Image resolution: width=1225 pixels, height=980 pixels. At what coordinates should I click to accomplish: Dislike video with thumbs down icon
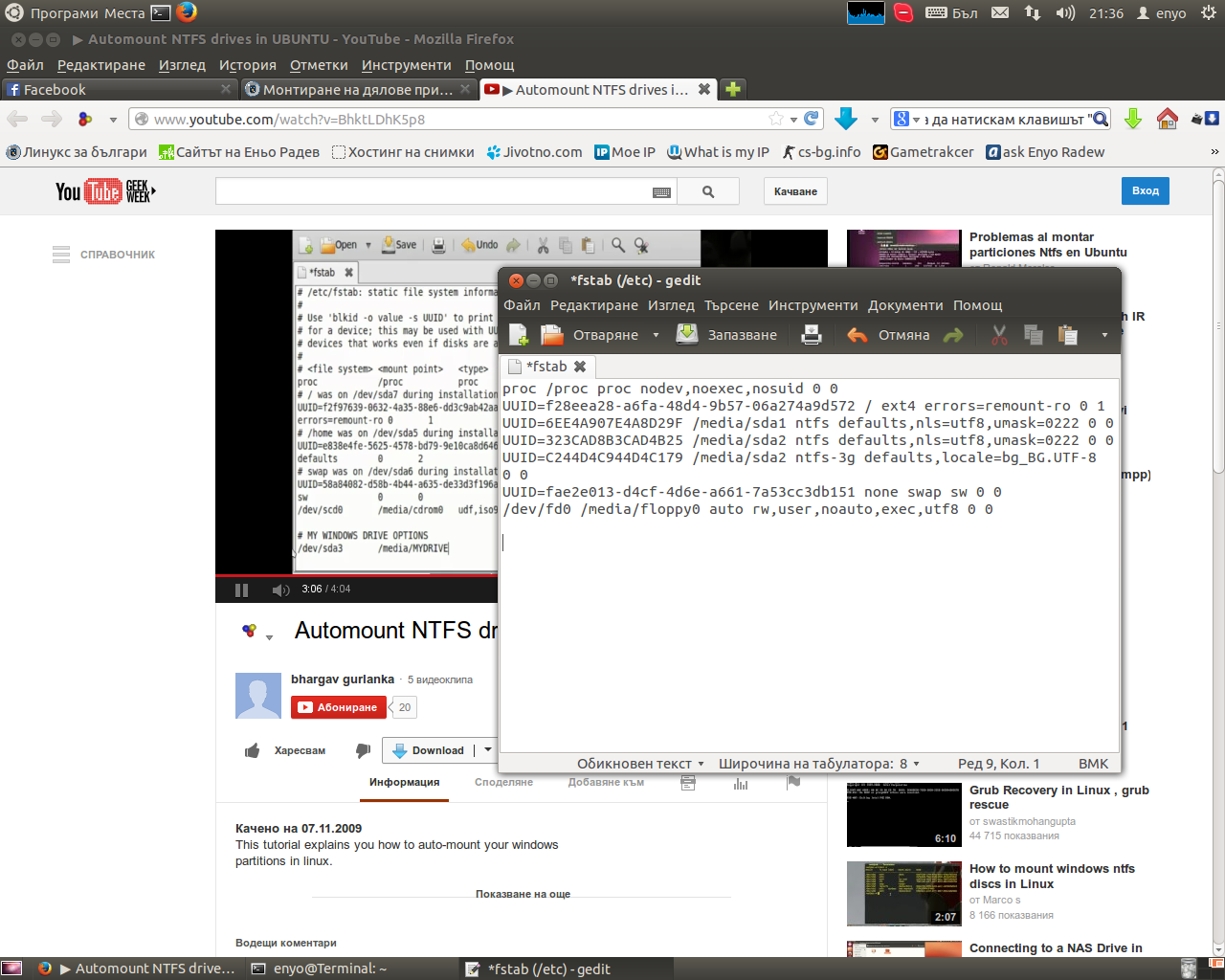click(x=363, y=750)
